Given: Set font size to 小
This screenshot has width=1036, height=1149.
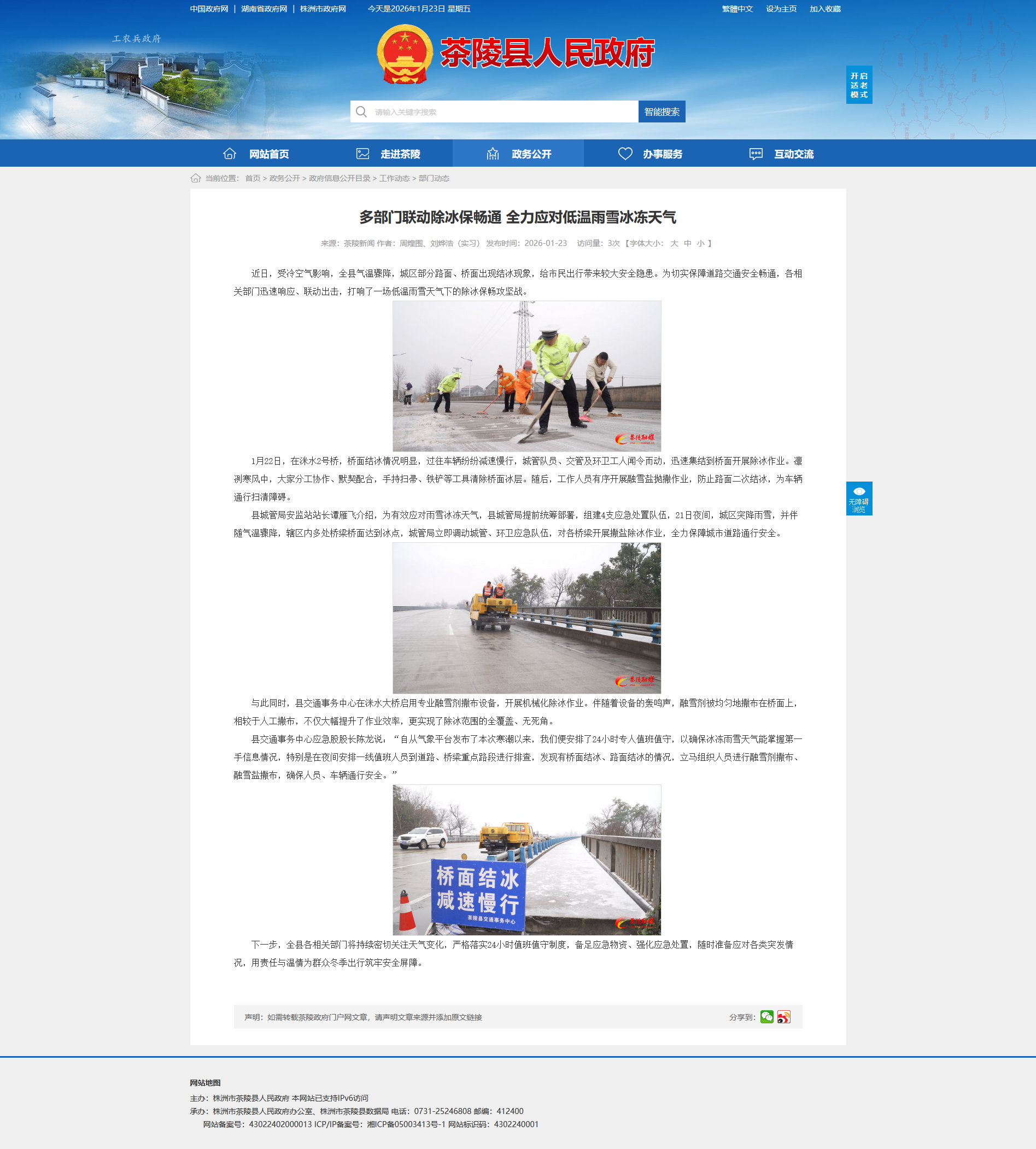Looking at the screenshot, I should 700,243.
